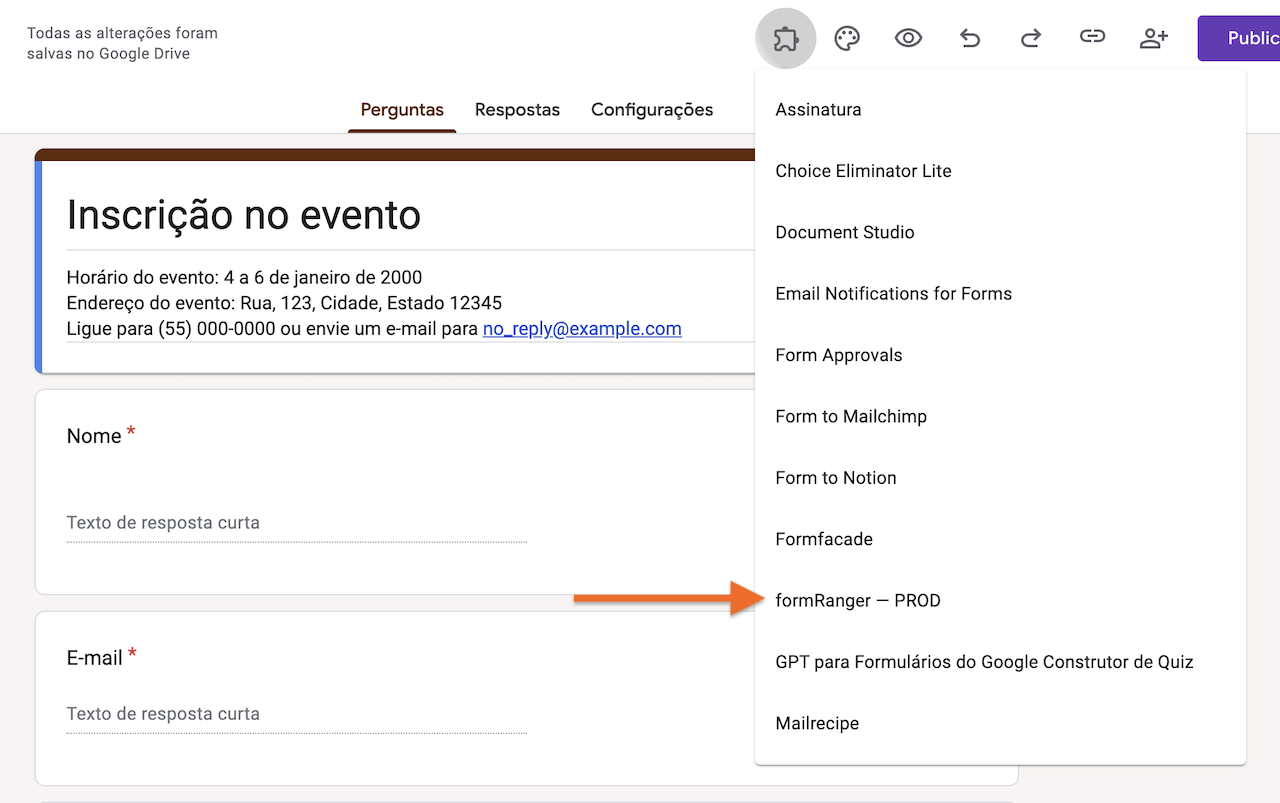The height and width of the screenshot is (803, 1280).
Task: Switch to the Respostas tab
Action: click(517, 110)
